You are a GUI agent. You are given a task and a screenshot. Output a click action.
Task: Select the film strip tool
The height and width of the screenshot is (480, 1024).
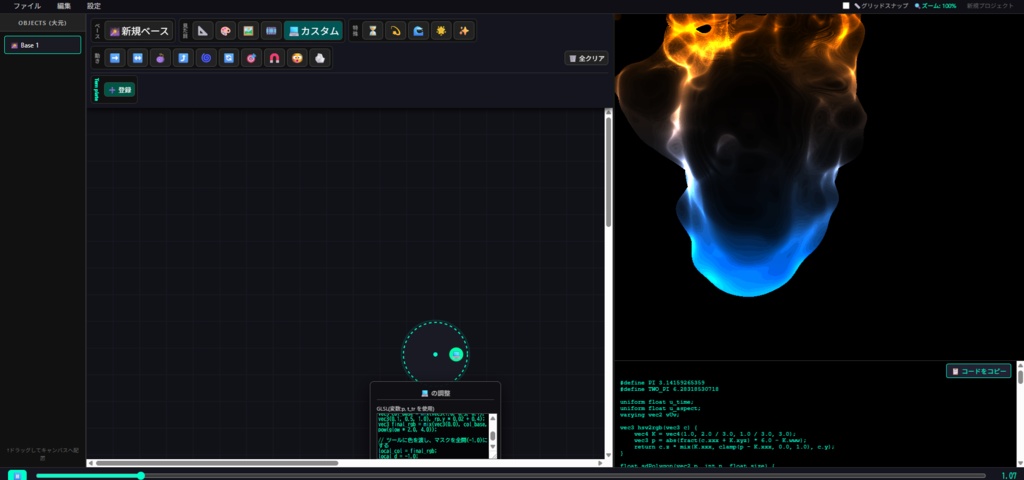pos(270,31)
